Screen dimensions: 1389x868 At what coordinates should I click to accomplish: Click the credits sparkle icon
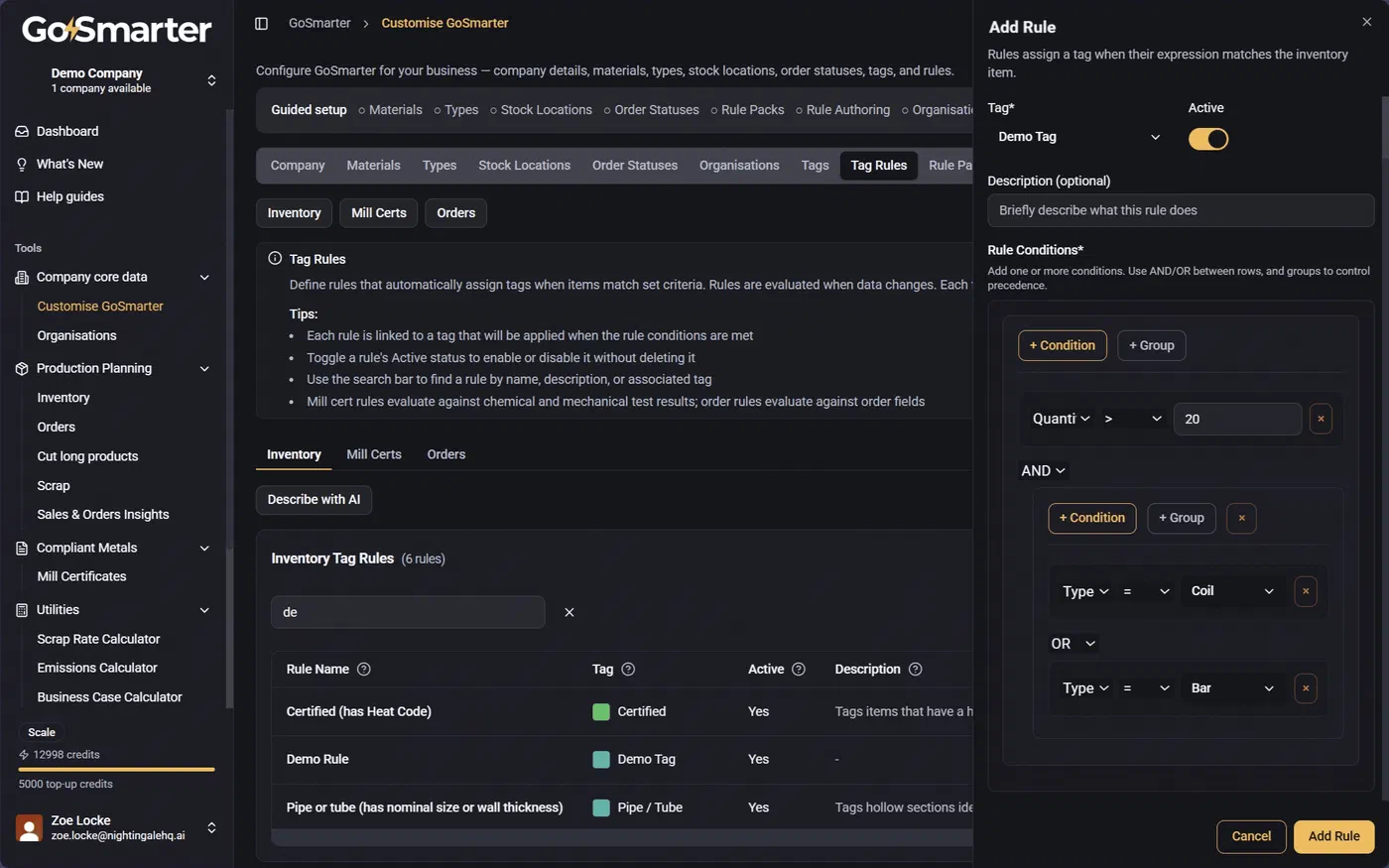tap(24, 755)
